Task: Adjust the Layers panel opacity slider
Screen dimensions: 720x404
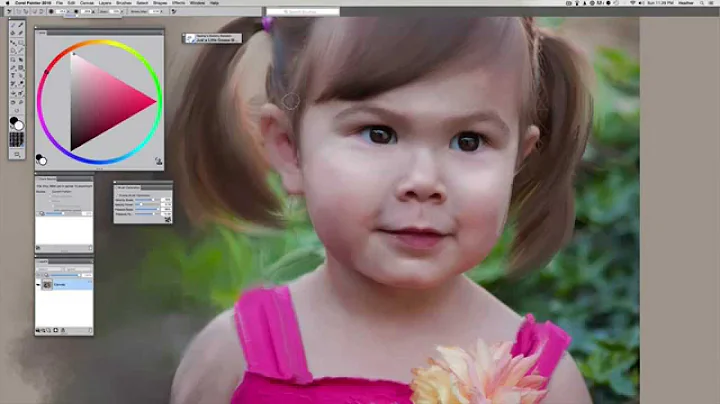Action: click(65, 275)
